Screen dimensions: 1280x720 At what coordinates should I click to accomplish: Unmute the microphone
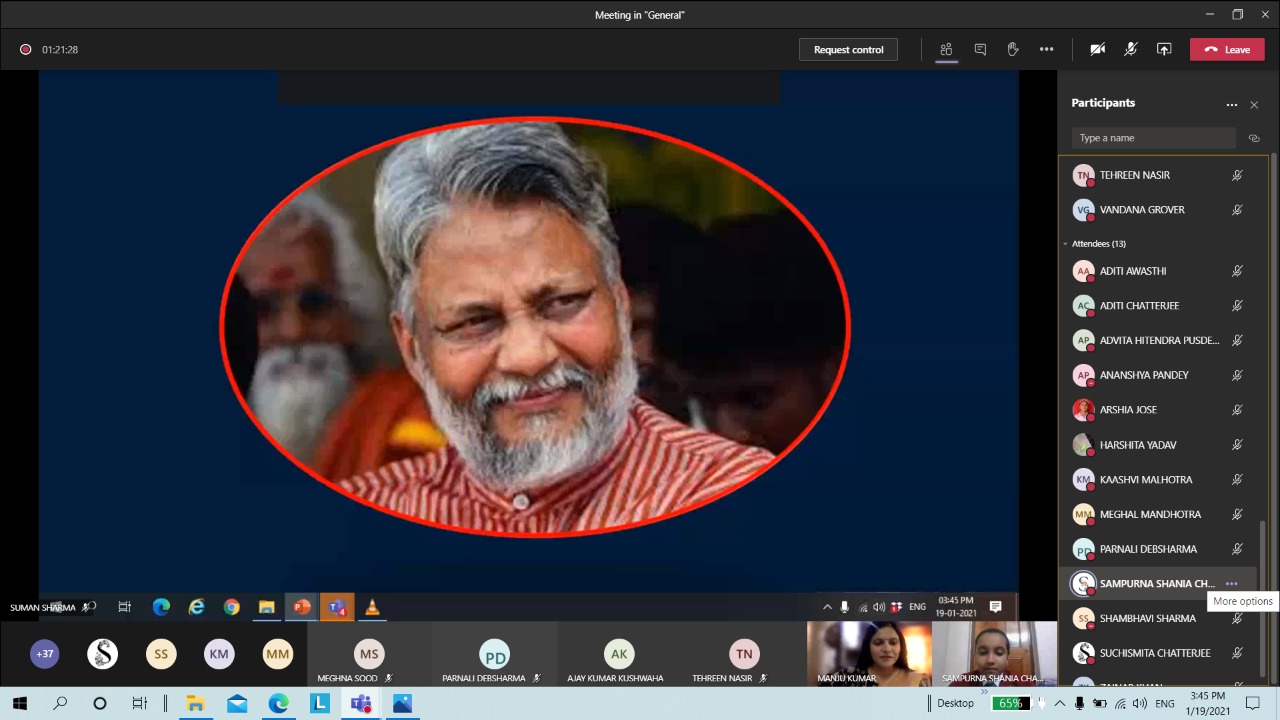[x=1131, y=49]
